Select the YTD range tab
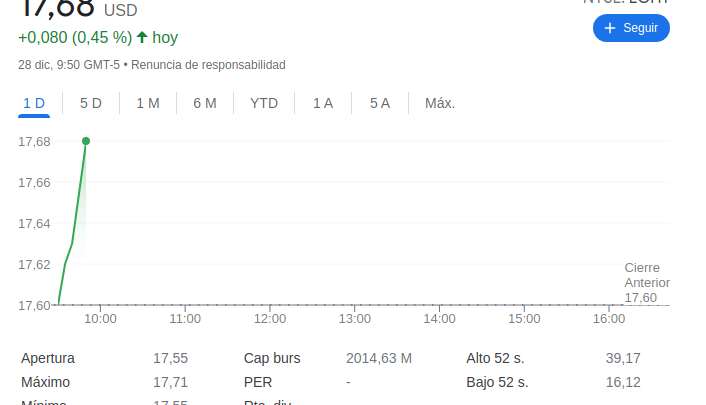This screenshot has height=405, width=706. coord(264,103)
